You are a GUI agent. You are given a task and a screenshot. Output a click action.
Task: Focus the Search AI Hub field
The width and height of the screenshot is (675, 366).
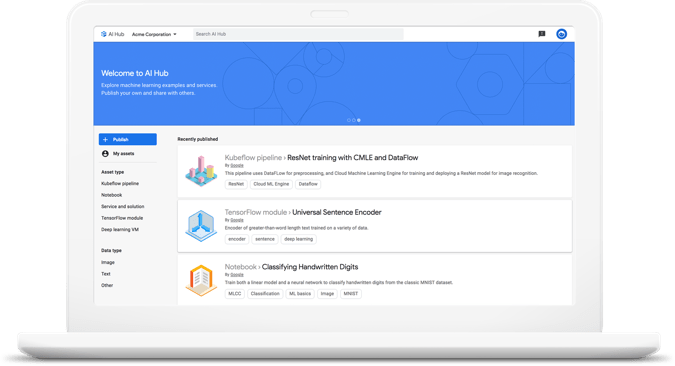coord(298,34)
